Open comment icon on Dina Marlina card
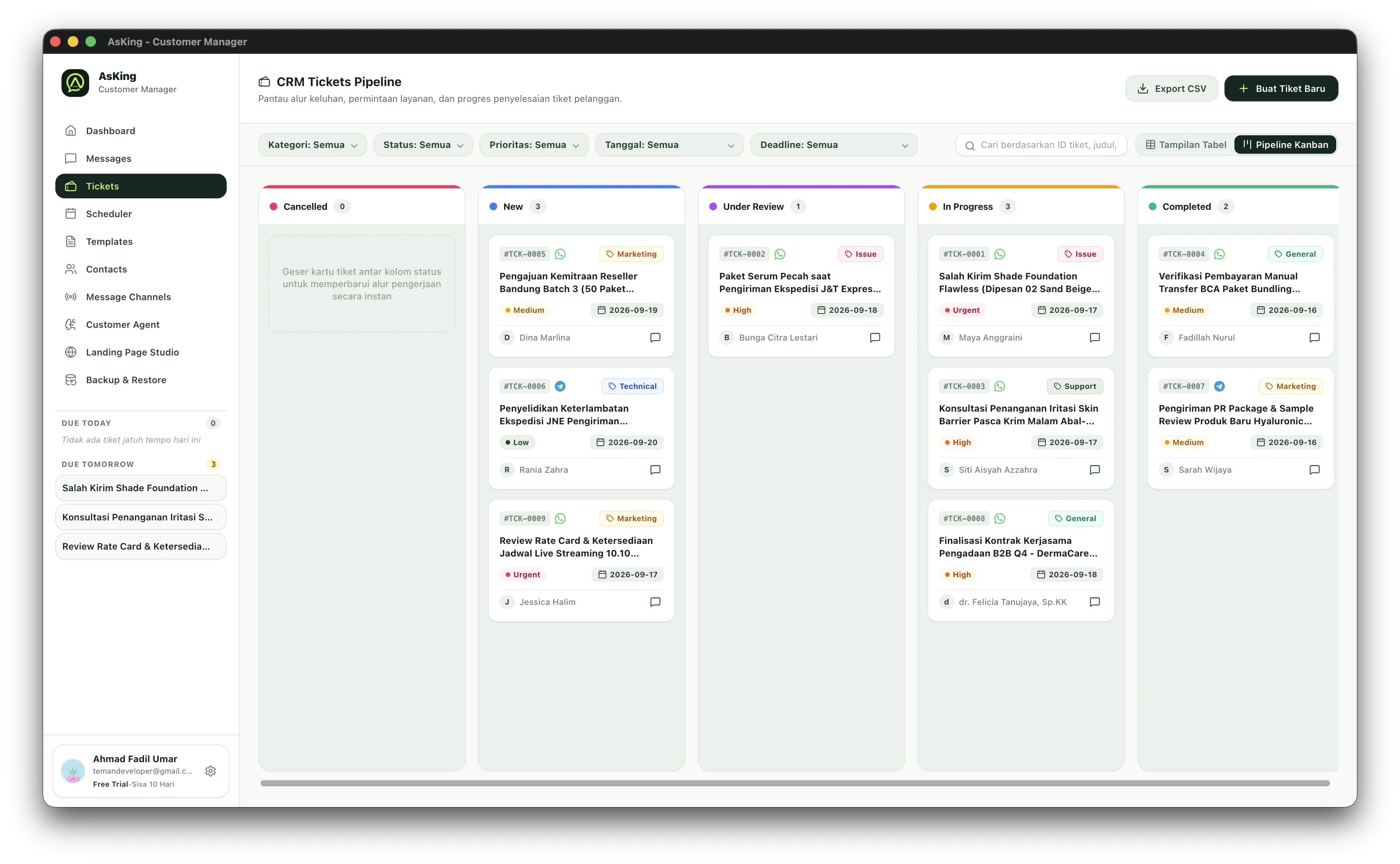 pyautogui.click(x=655, y=338)
